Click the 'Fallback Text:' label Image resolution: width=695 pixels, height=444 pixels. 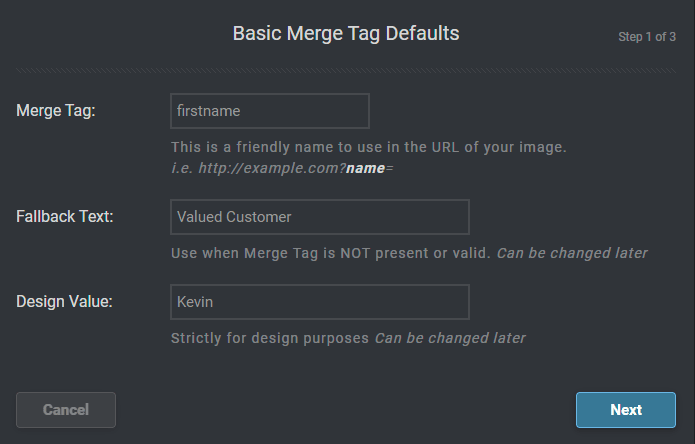click(x=65, y=217)
